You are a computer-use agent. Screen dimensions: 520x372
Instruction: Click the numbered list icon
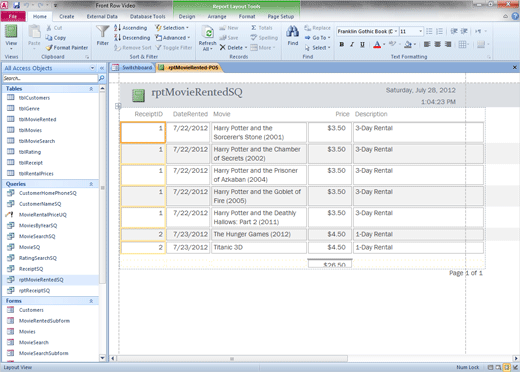439,31
